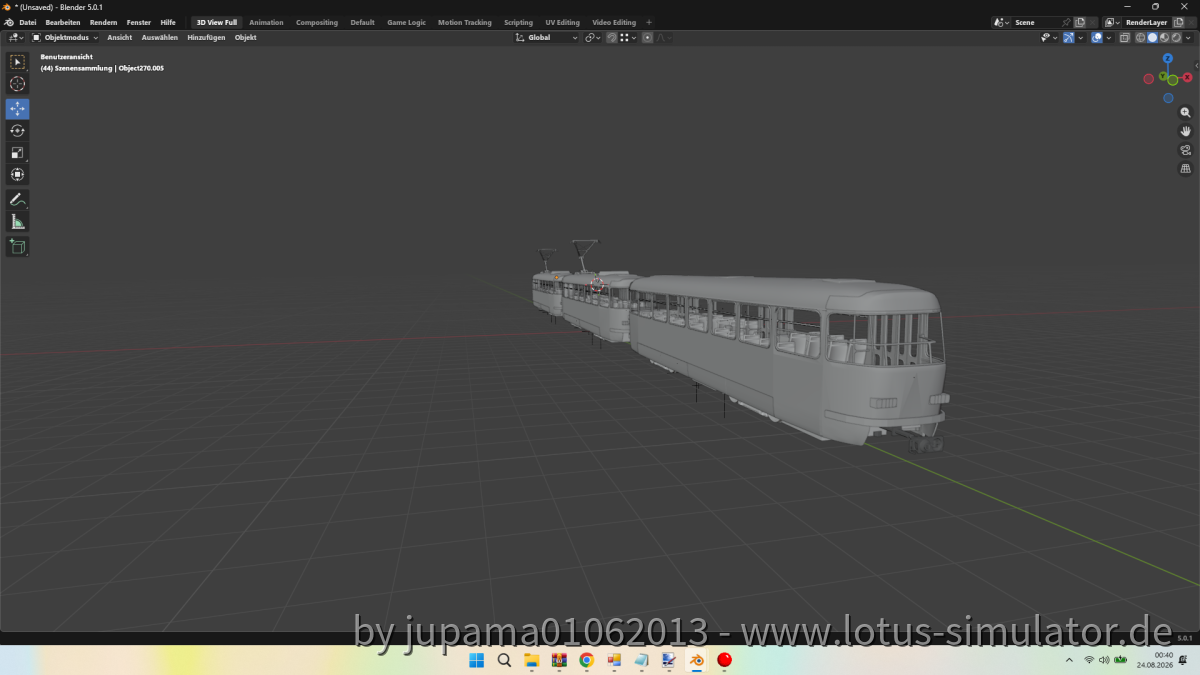Show hidden system tray icons
The height and width of the screenshot is (675, 1200).
(x=1069, y=660)
